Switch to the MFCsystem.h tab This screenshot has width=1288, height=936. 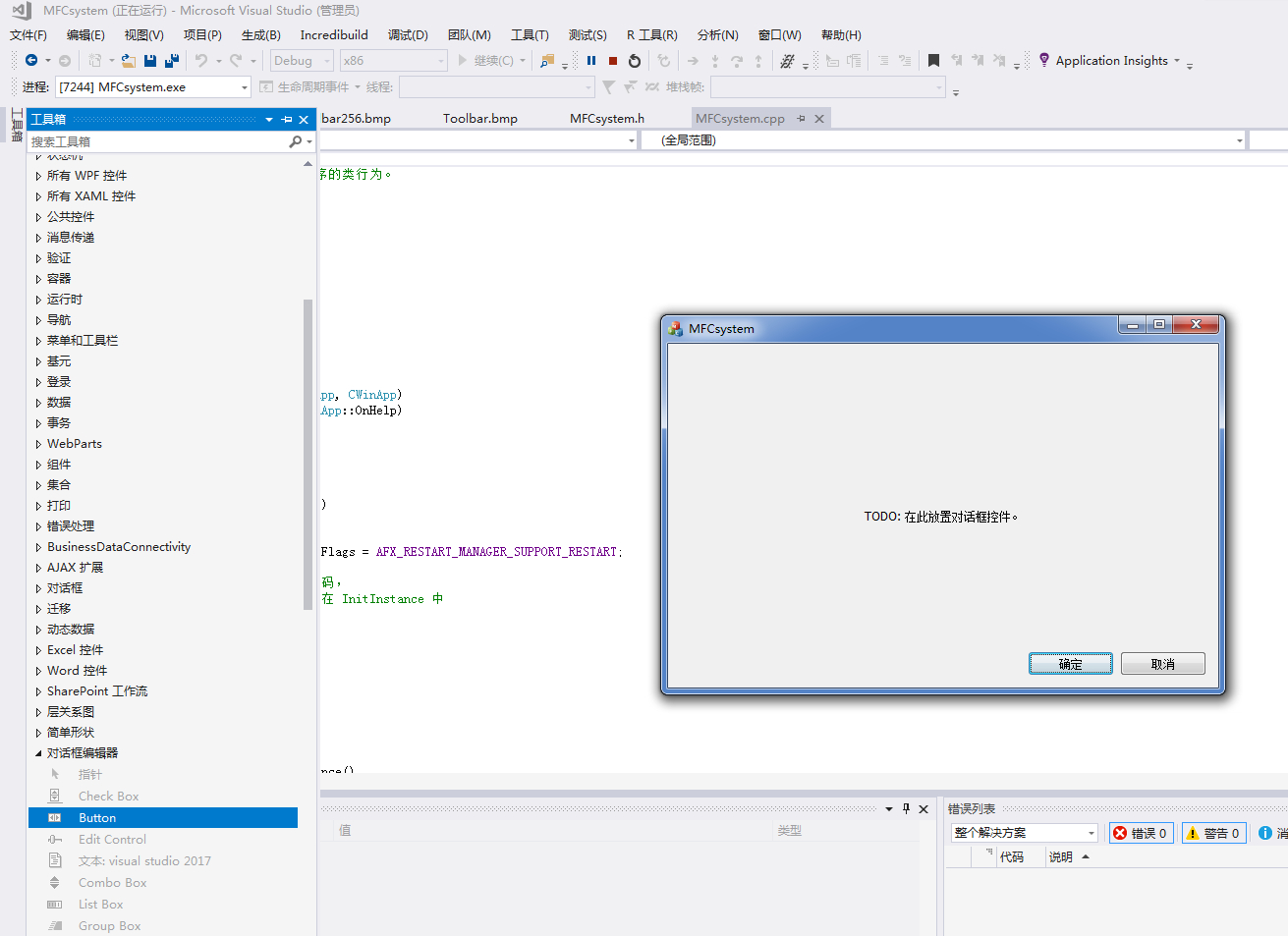607,119
